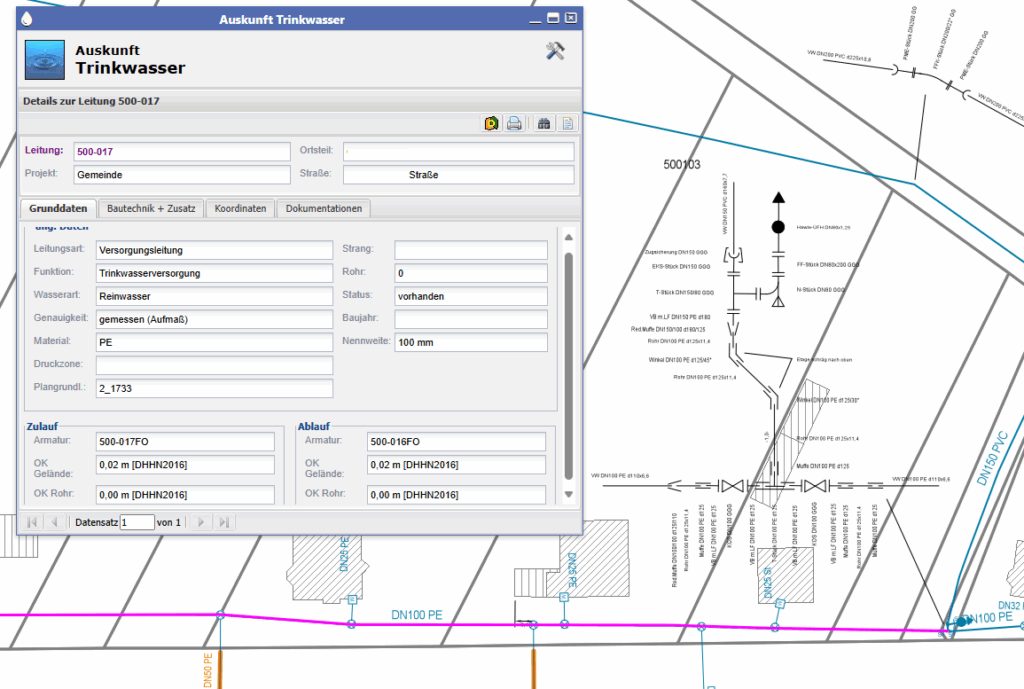1024x689 pixels.
Task: Click the Leitungsart field Versorgungsleitung
Action: 214,250
